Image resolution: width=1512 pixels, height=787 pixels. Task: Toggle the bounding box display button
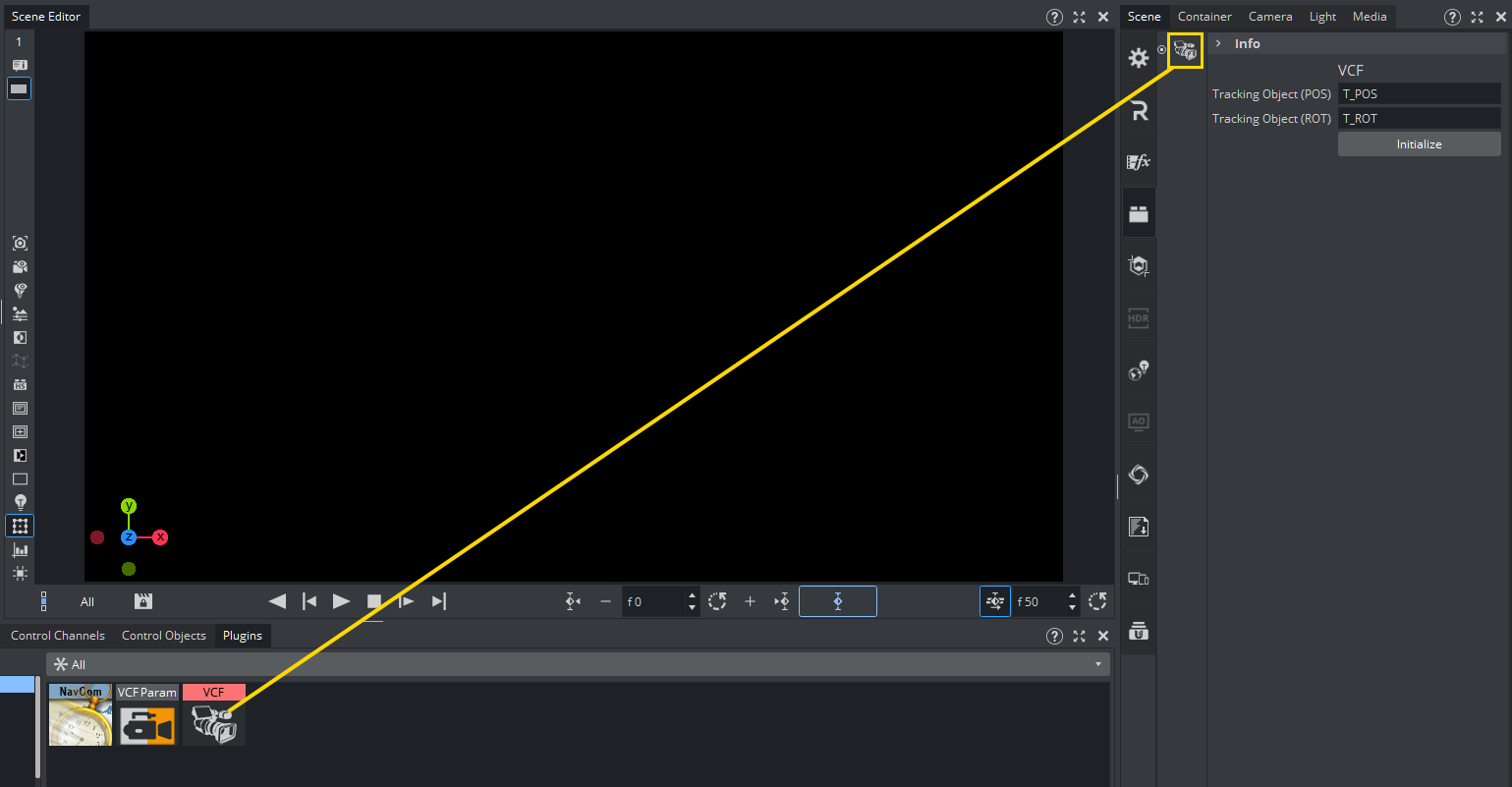[x=20, y=527]
